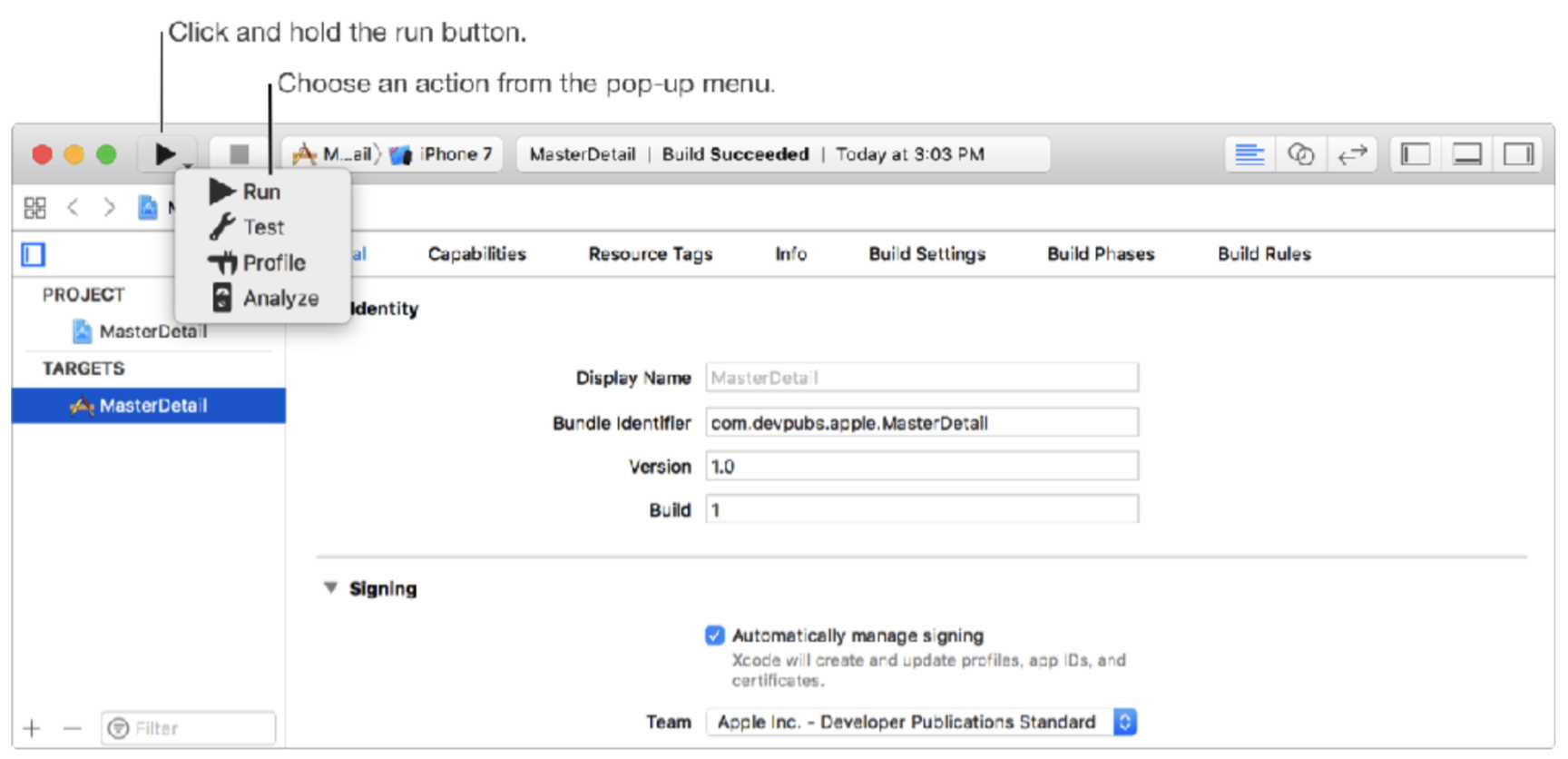Viewport: 1568px width, 759px height.
Task: Click the PROJECT section header
Action: (x=83, y=295)
